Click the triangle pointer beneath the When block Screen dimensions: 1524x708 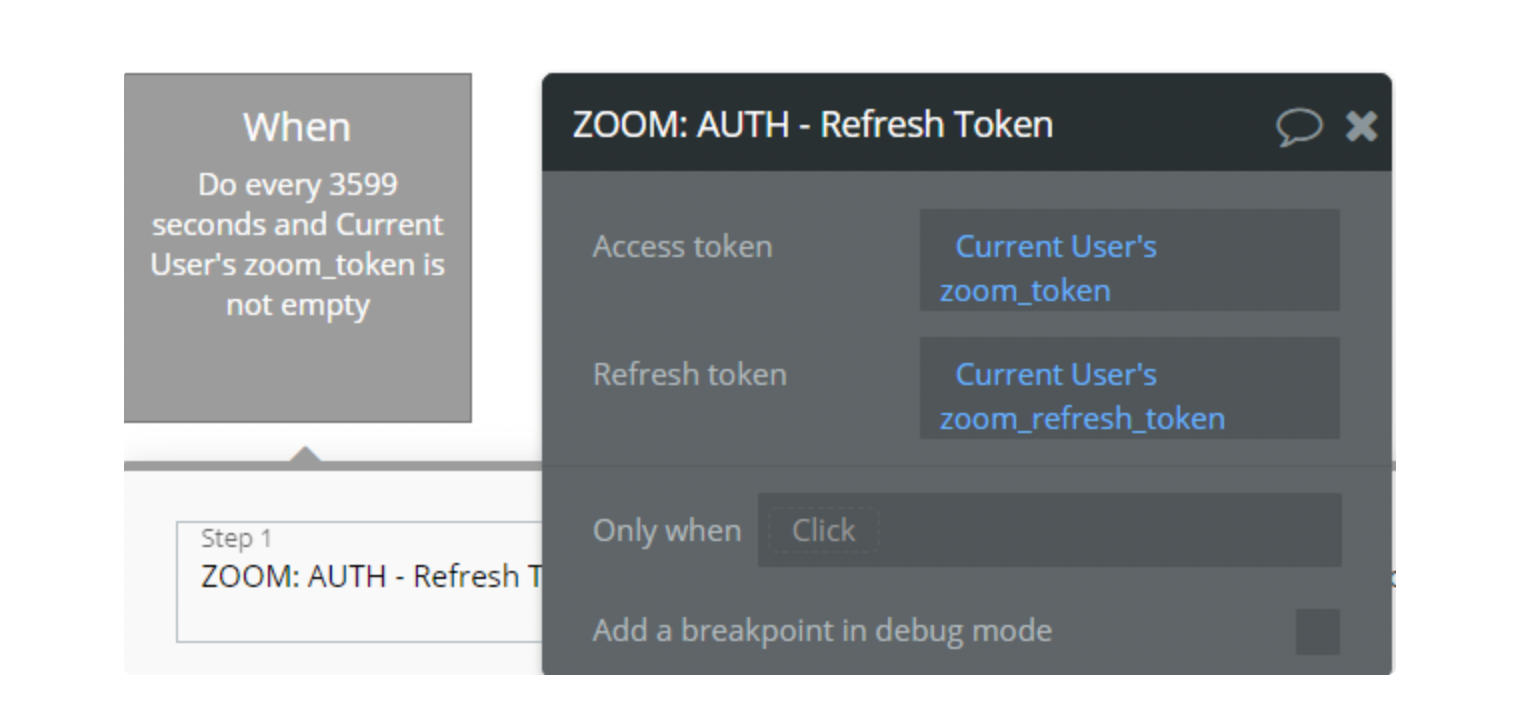coord(305,454)
